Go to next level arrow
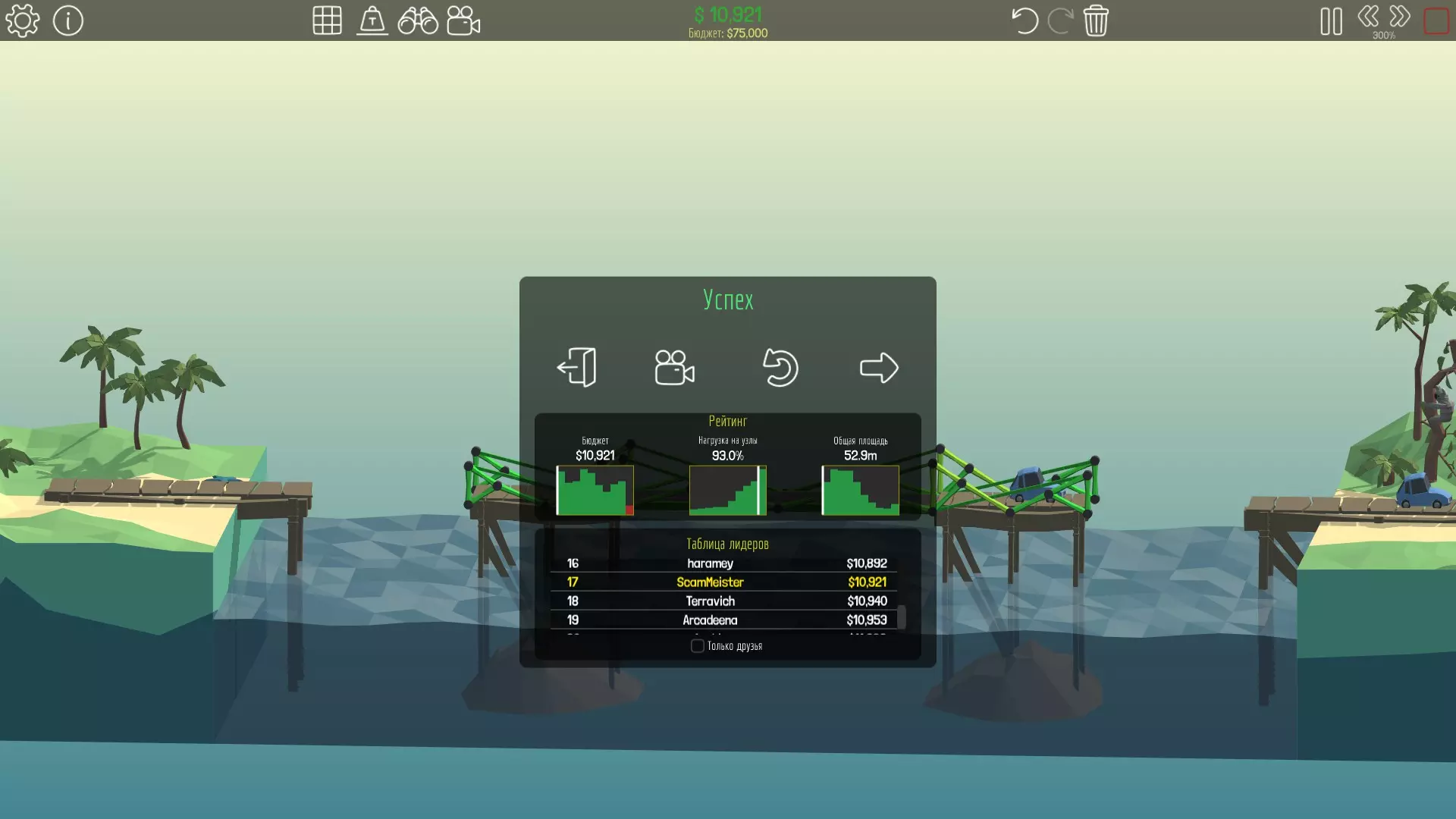 879,368
